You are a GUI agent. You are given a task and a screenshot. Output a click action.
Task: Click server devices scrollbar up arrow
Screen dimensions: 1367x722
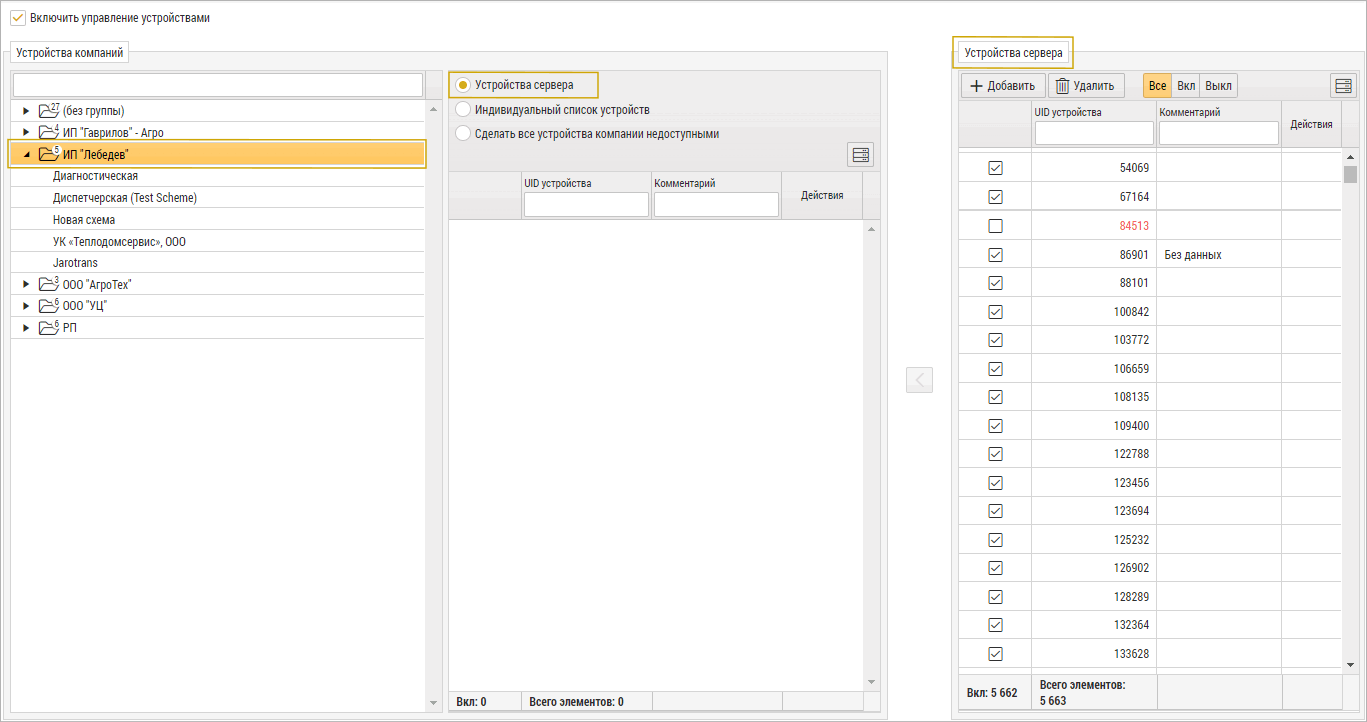(x=1350, y=158)
